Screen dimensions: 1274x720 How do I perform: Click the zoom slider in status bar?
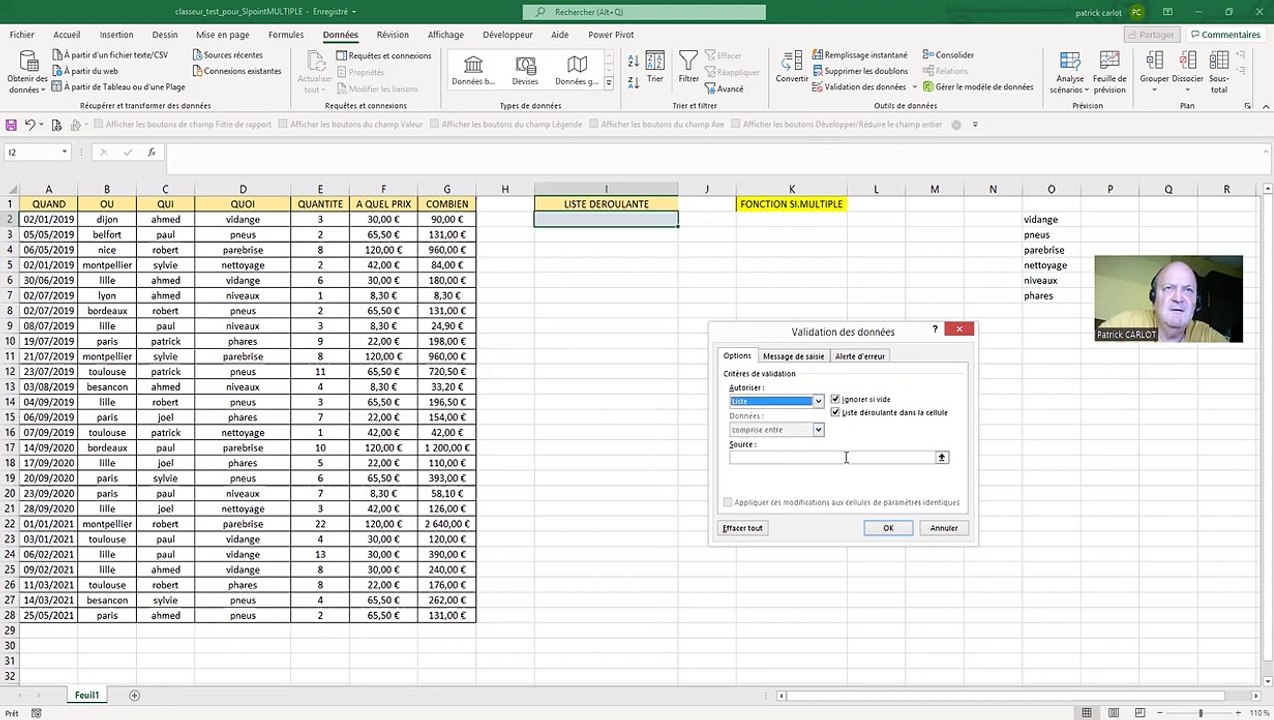point(1199,713)
